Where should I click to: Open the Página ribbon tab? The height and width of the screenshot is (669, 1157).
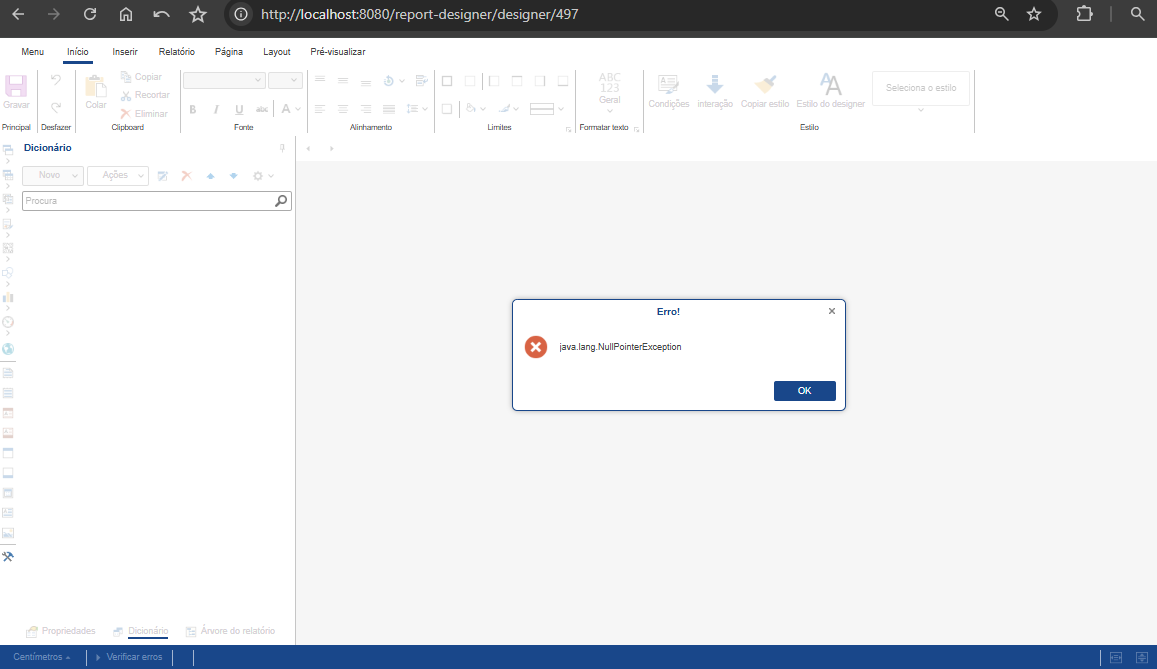[x=229, y=52]
